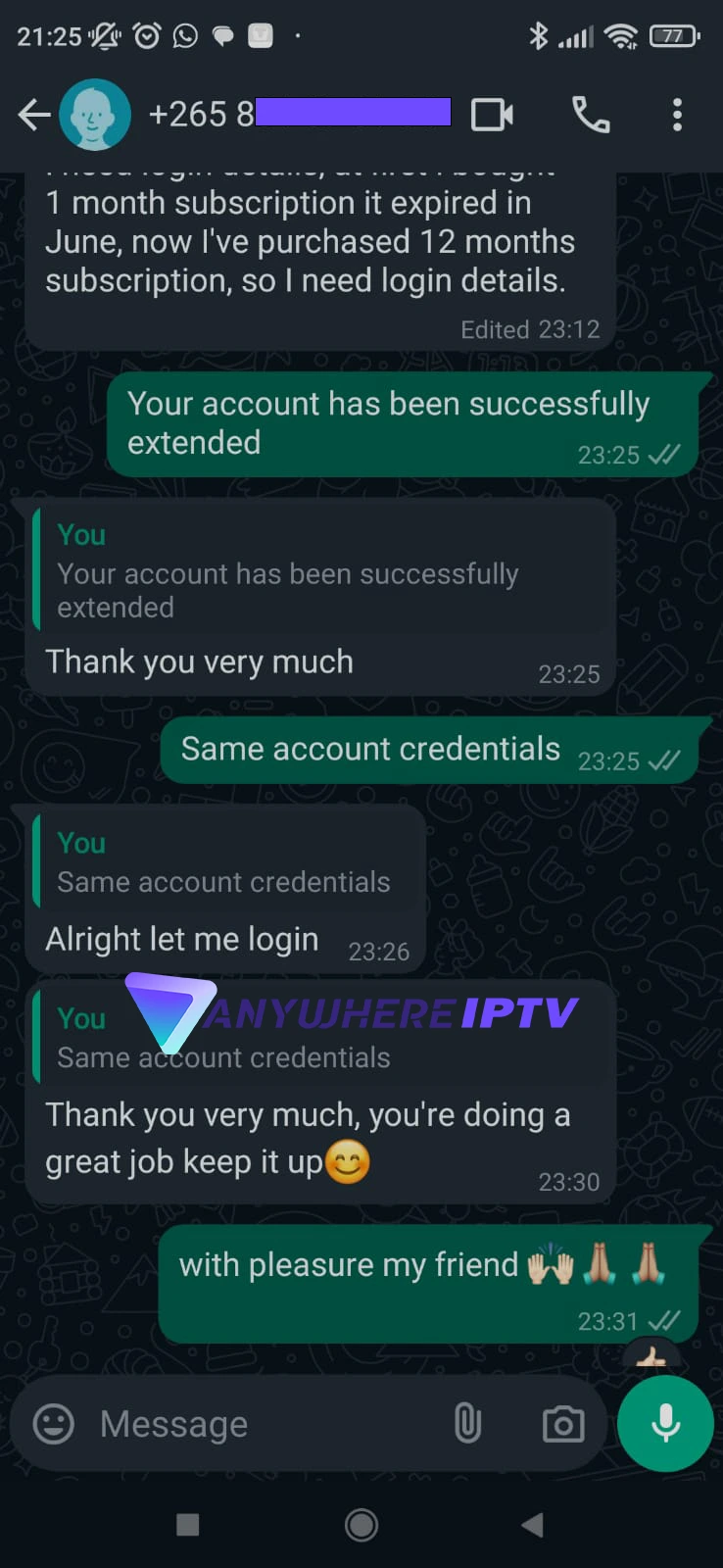Screen dimensions: 723x1568
Task: Select 'Your account has been successfully extended' sent message
Action: click(x=403, y=424)
